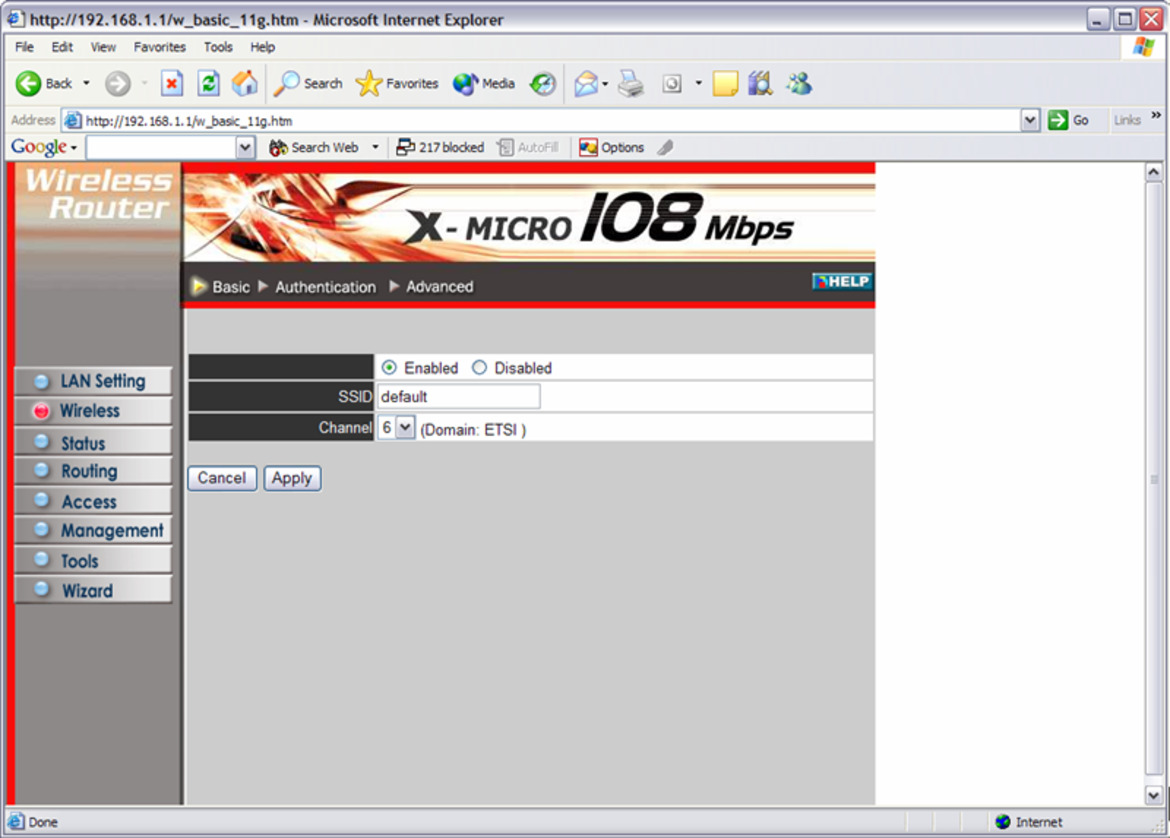Click the scrollbar up arrow
1170x838 pixels.
point(1154,172)
